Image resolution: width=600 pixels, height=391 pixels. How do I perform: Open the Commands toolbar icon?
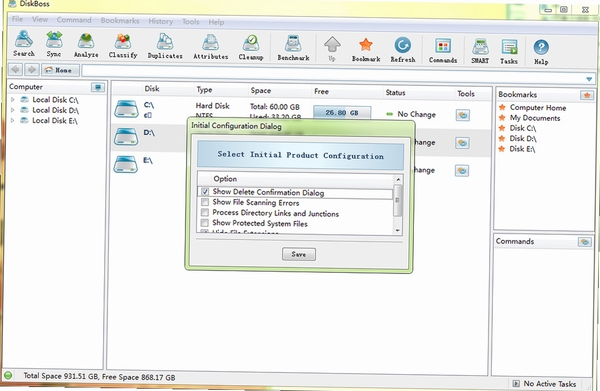pyautogui.click(x=443, y=51)
